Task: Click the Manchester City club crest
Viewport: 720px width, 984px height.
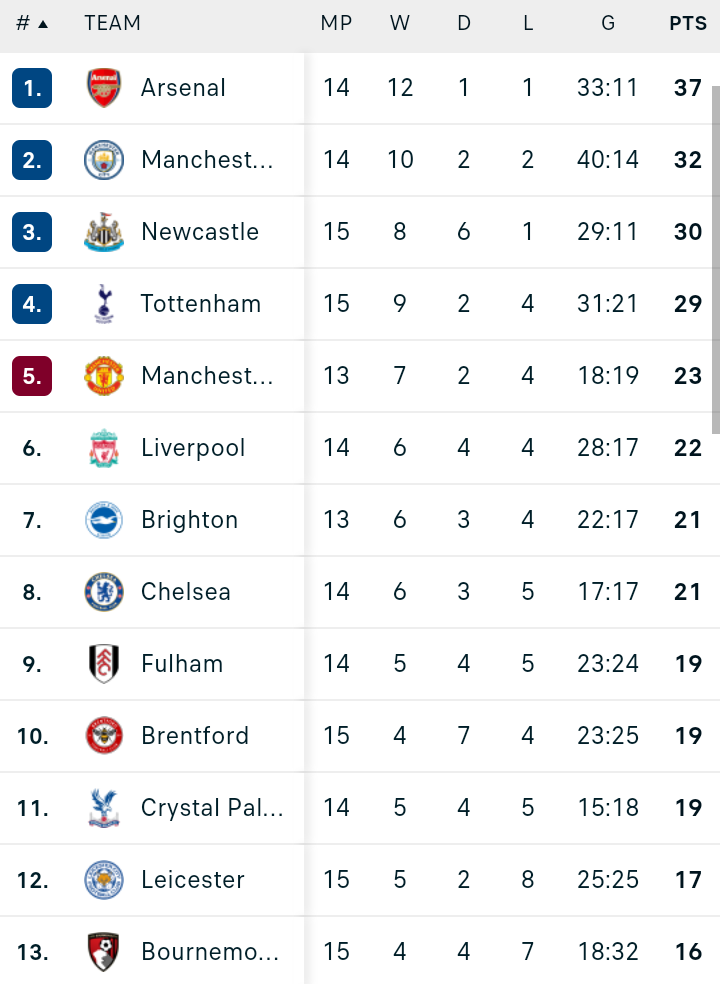Action: pyautogui.click(x=104, y=159)
